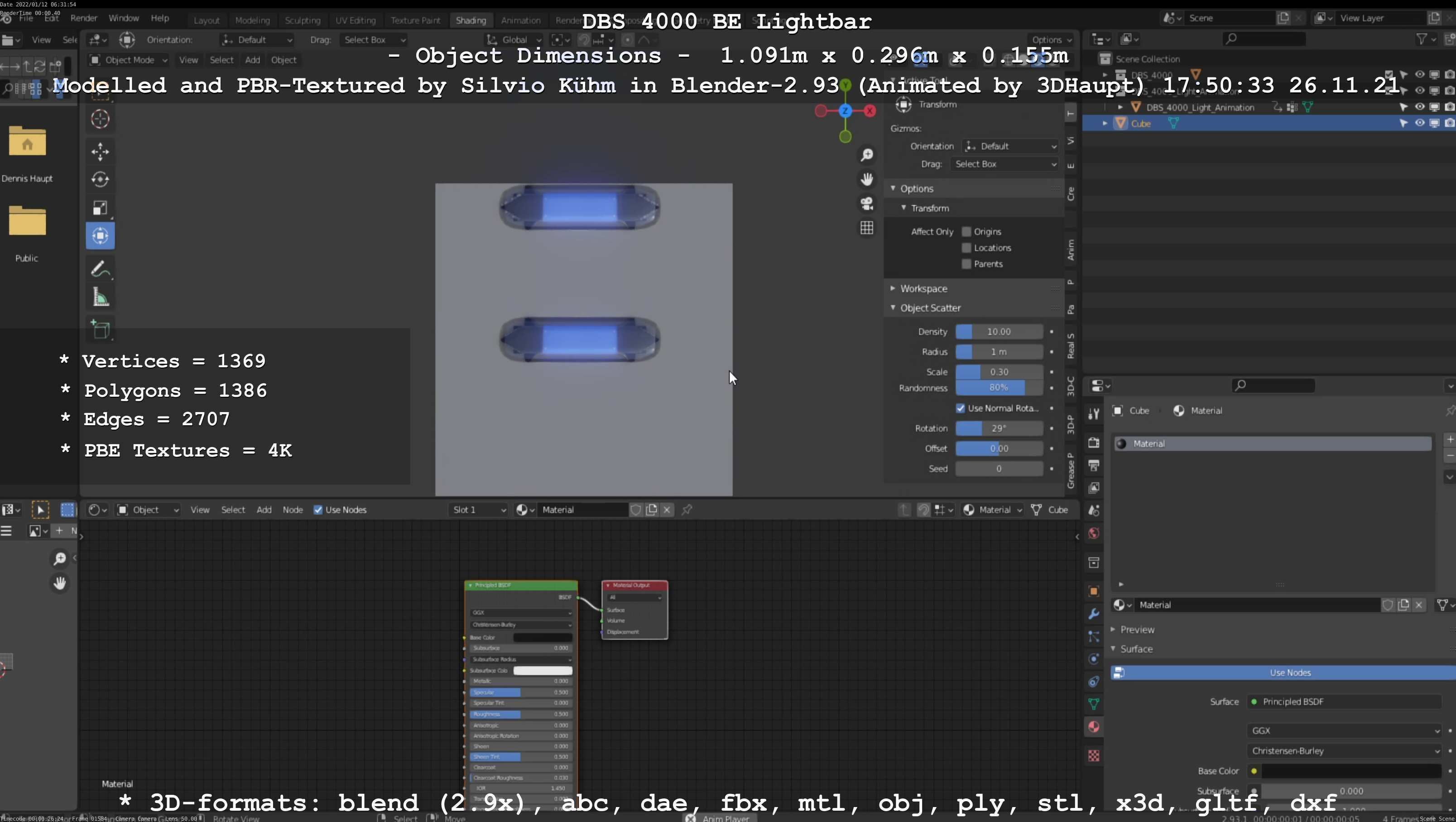
Task: Open the Orientation Default dropdown in sidebar
Action: pyautogui.click(x=1010, y=146)
